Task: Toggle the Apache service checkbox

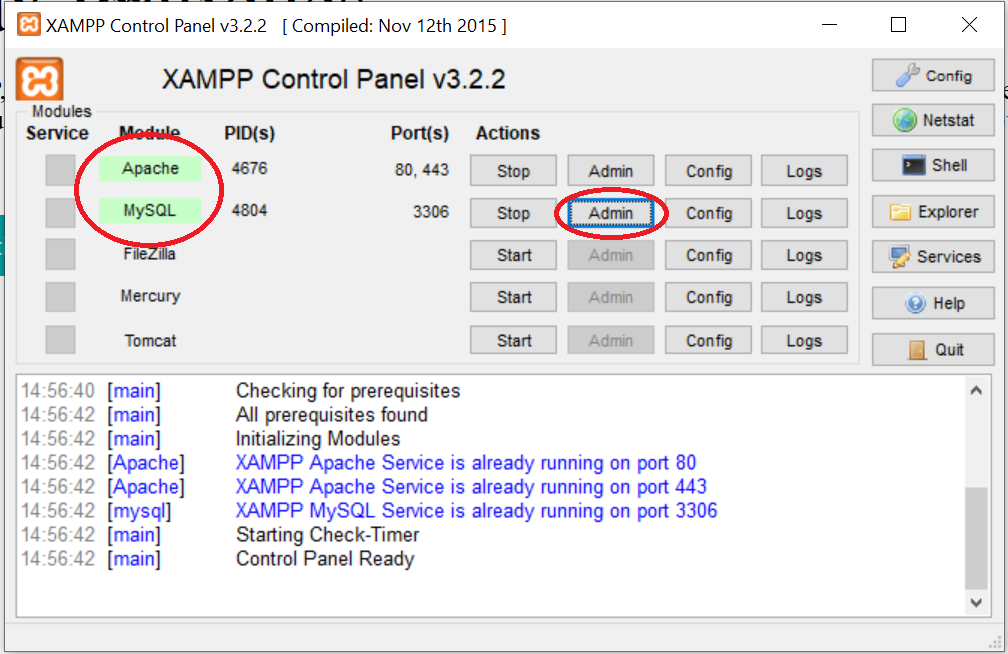Action: click(60, 170)
